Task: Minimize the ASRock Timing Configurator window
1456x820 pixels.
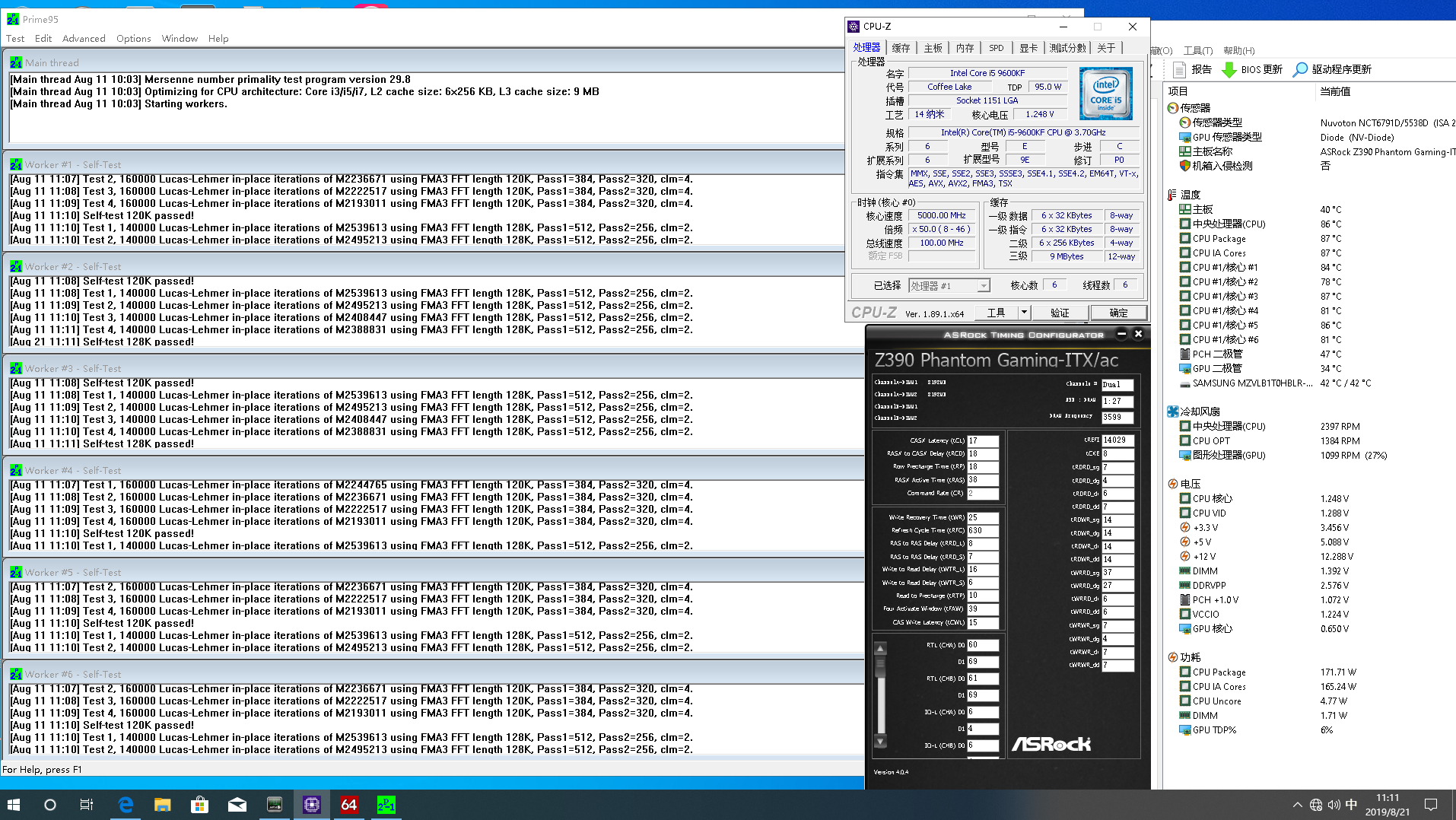Action: [1121, 334]
